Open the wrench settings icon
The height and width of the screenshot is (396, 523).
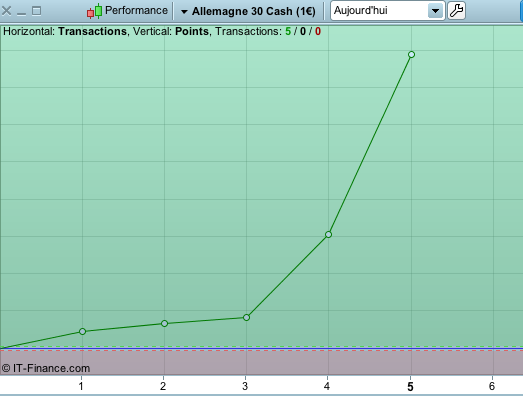coord(456,11)
